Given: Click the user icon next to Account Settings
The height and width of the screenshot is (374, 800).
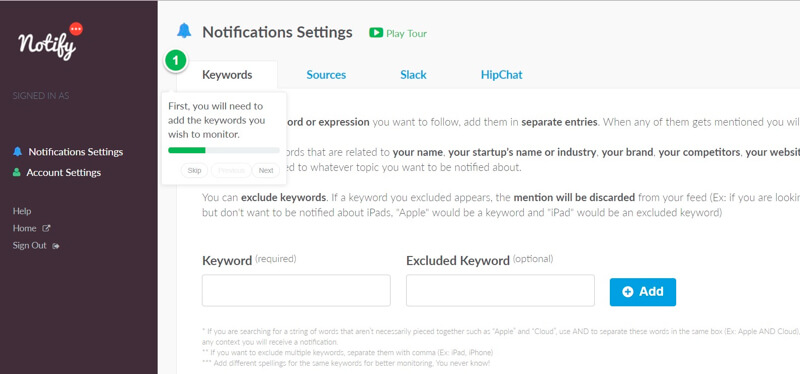Looking at the screenshot, I should click(16, 172).
